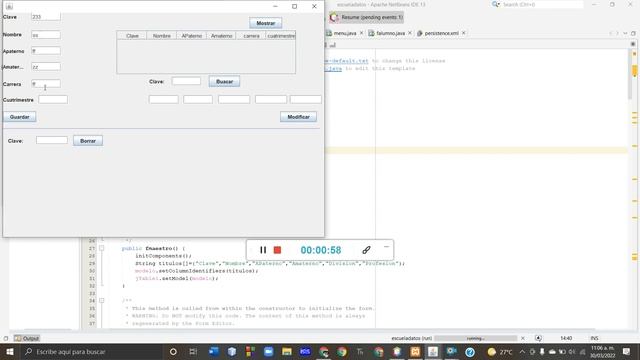Open weather widget showing 27°C
640x360 pixels.
[x=500, y=351]
